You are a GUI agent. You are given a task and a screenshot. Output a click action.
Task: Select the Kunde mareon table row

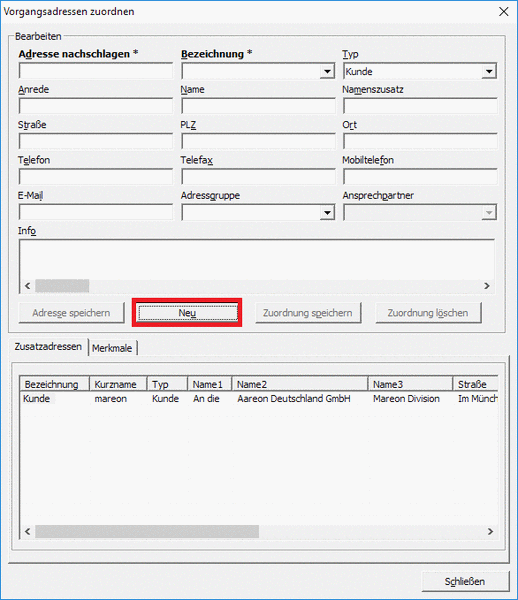point(259,399)
